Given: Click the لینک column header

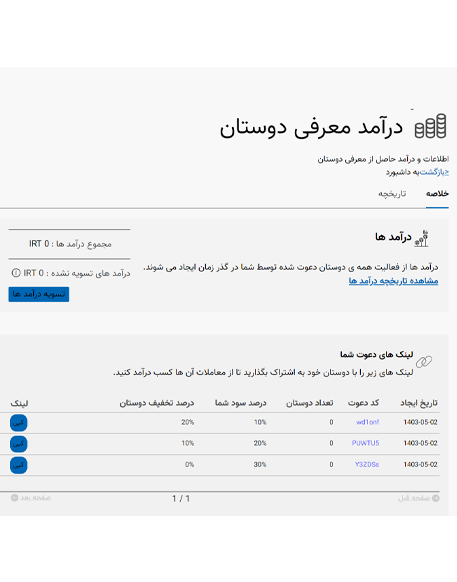Looking at the screenshot, I should click(x=19, y=403).
